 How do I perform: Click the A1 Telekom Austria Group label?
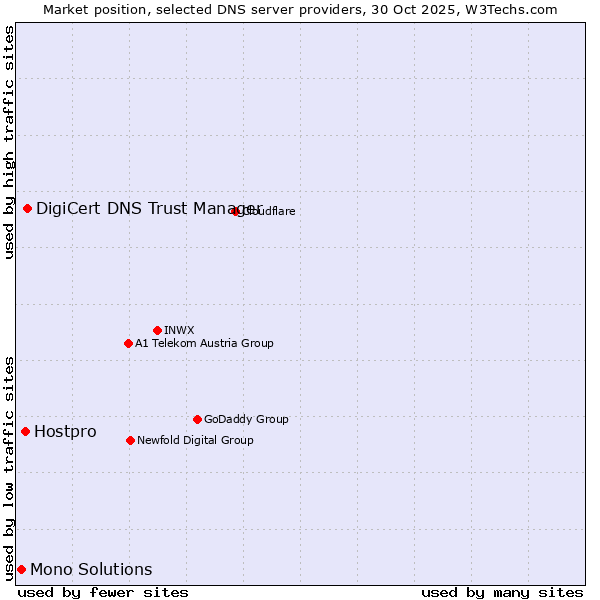204,343
